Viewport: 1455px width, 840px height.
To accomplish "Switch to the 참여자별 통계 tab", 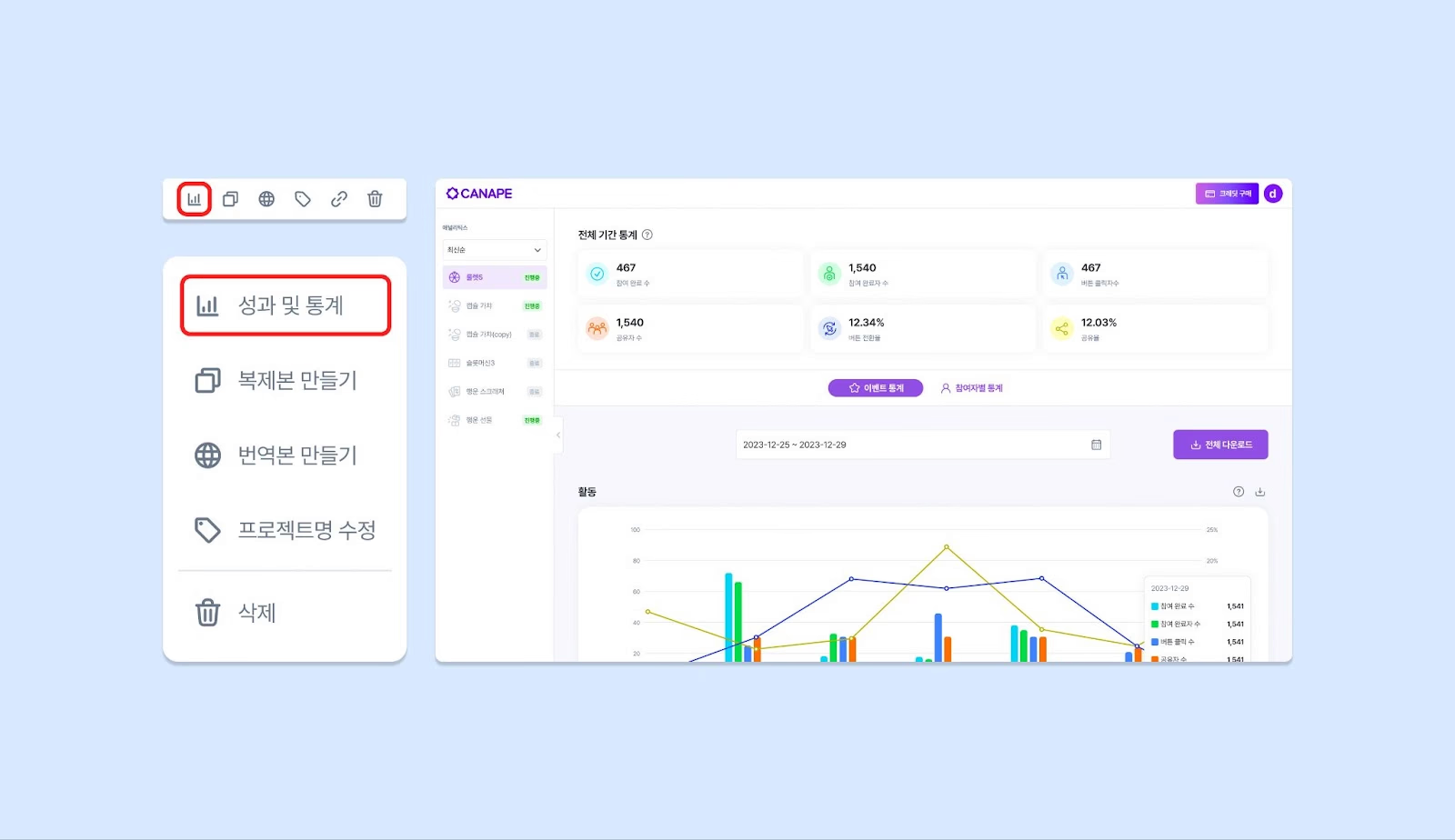I will click(971, 388).
